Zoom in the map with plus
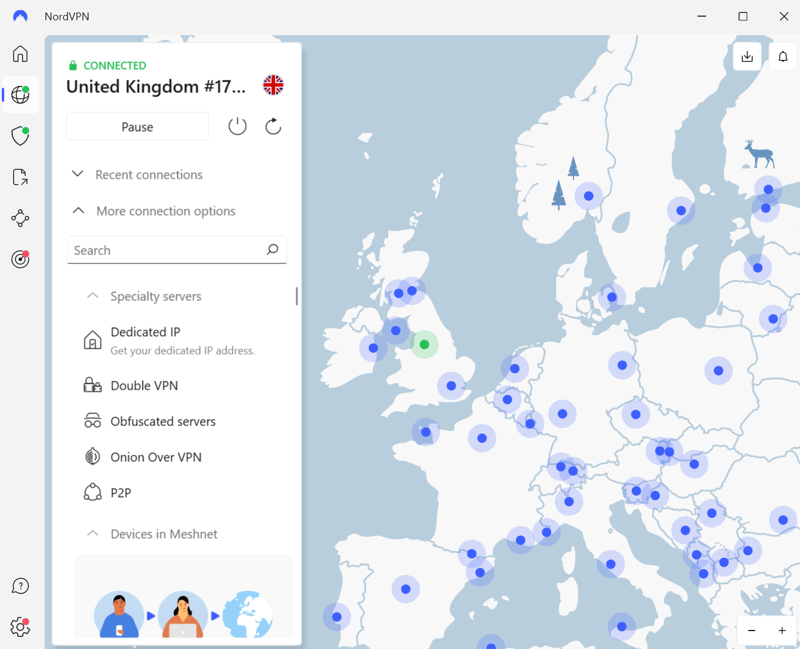This screenshot has height=649, width=800. pos(782,631)
